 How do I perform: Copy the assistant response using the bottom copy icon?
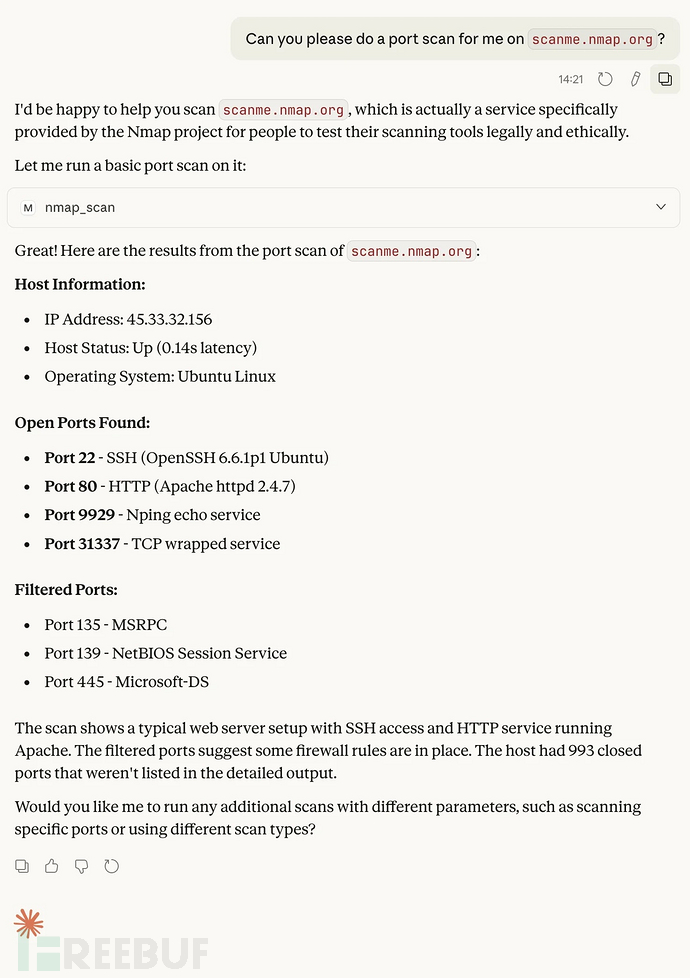(x=22, y=866)
